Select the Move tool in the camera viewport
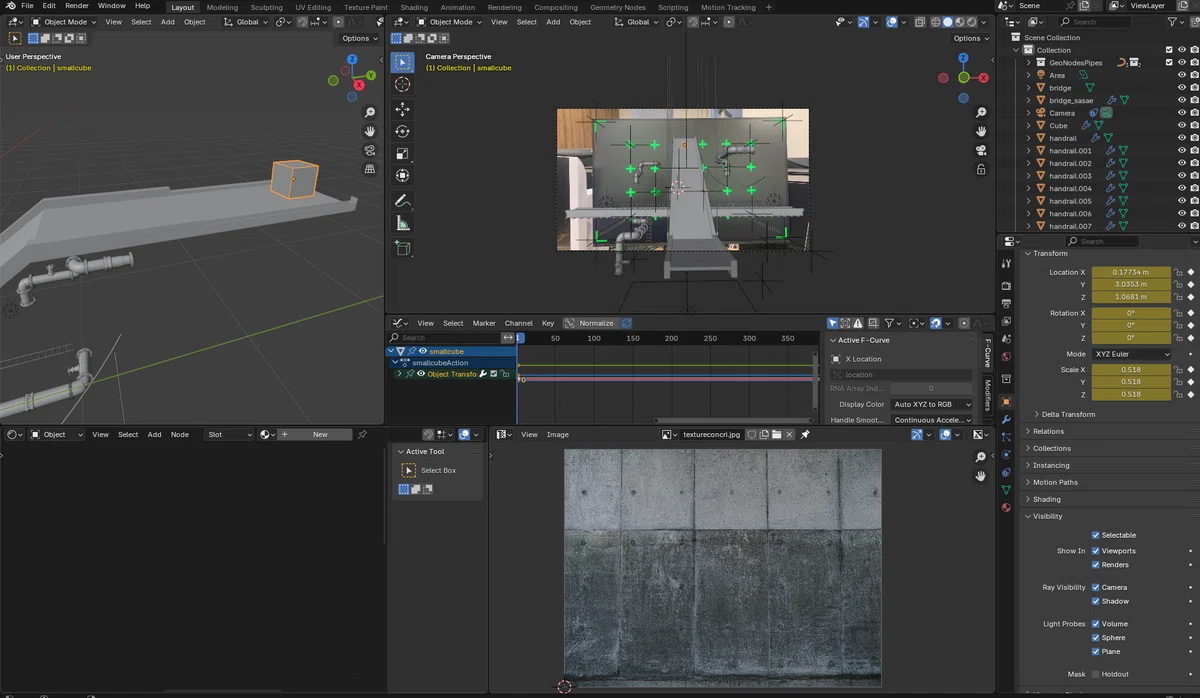 pyautogui.click(x=402, y=109)
